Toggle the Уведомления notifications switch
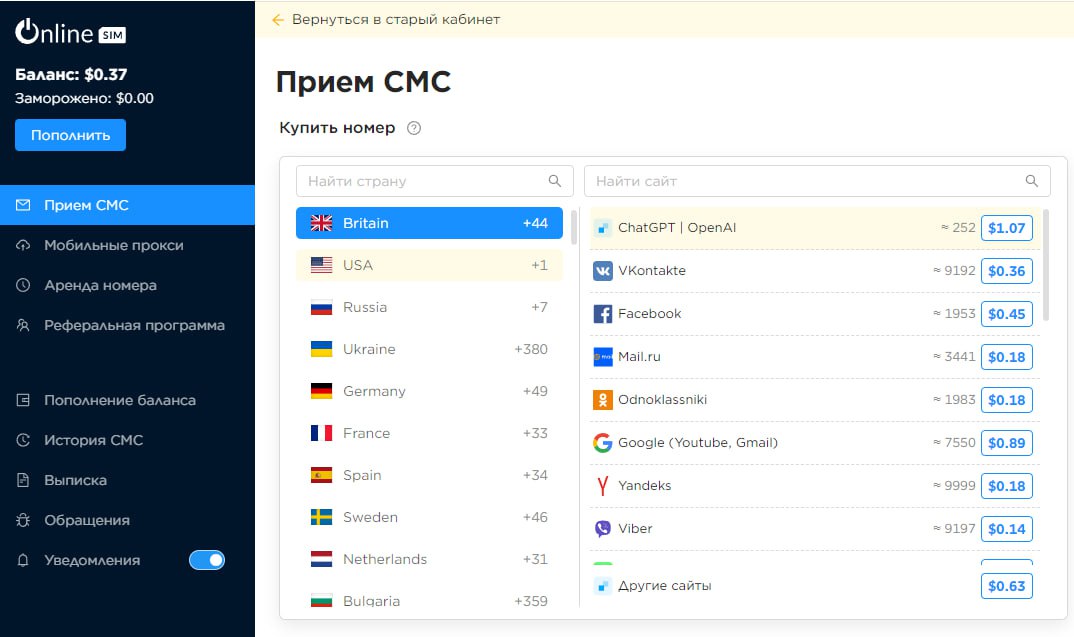This screenshot has height=637, width=1074. point(207,560)
